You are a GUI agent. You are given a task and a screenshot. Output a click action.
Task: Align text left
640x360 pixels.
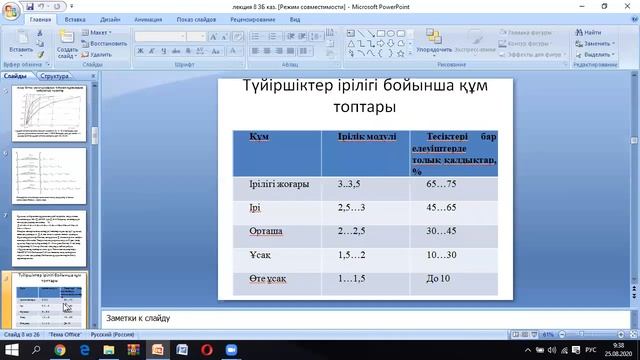tap(255, 51)
